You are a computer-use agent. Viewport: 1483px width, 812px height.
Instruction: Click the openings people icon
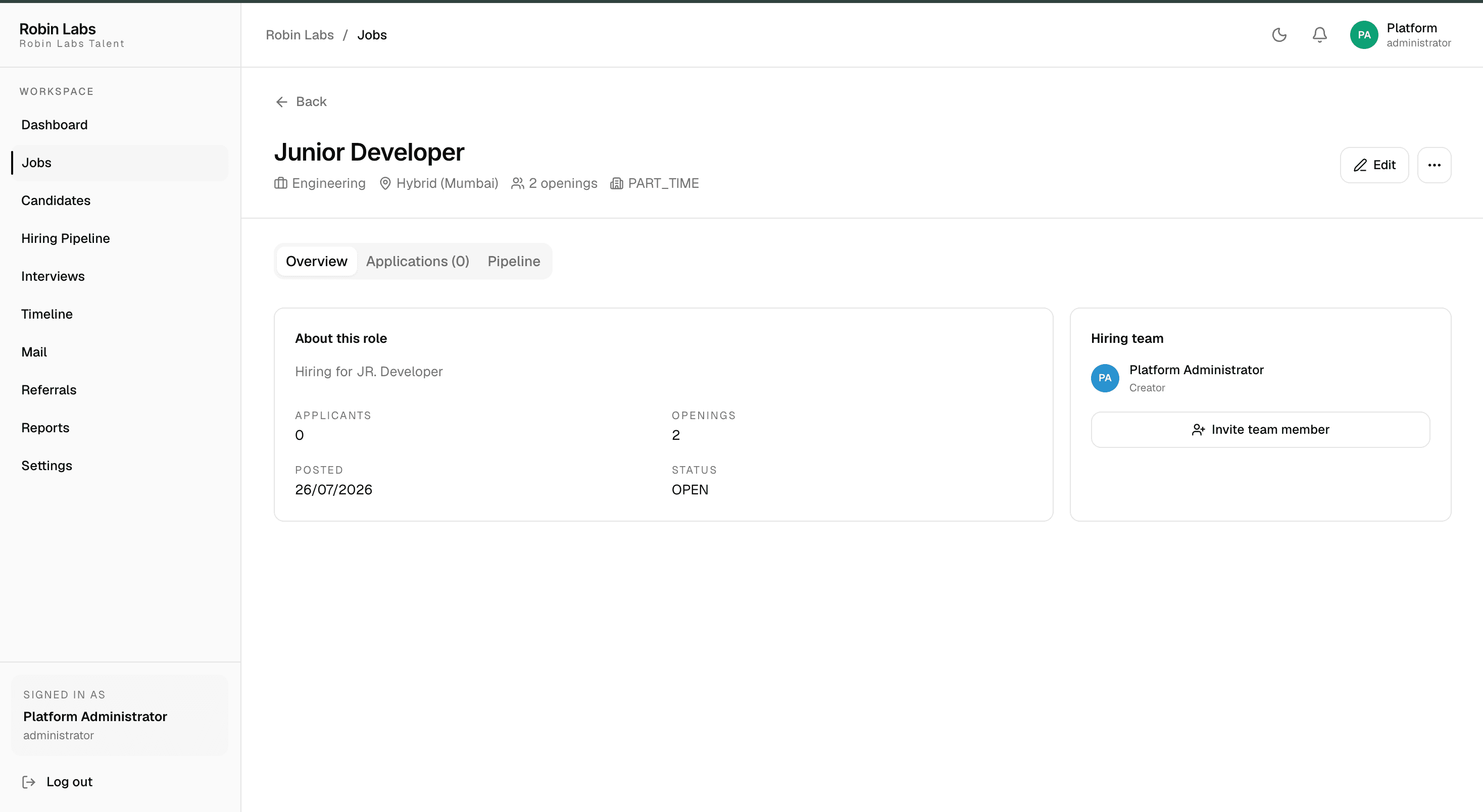tap(518, 183)
